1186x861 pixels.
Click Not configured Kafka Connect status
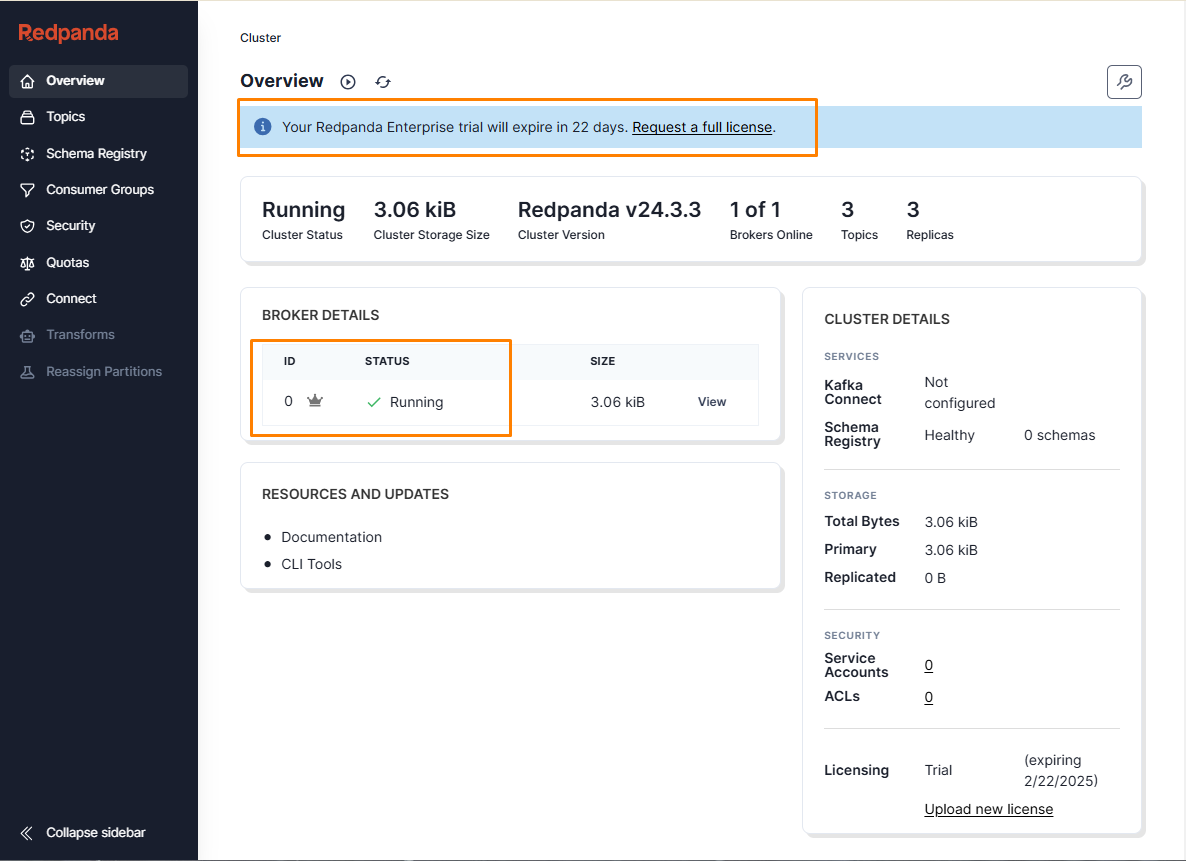(x=960, y=393)
